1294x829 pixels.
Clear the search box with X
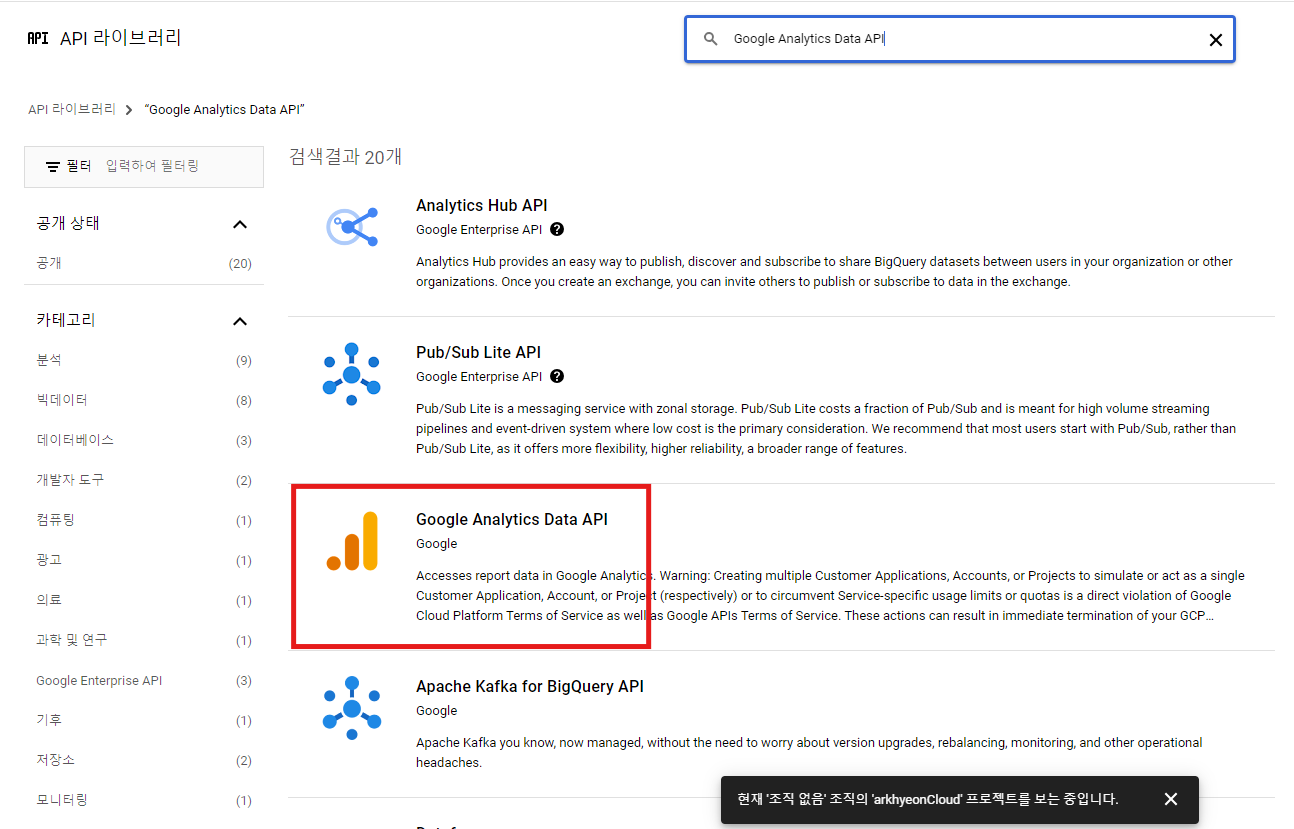[1216, 40]
